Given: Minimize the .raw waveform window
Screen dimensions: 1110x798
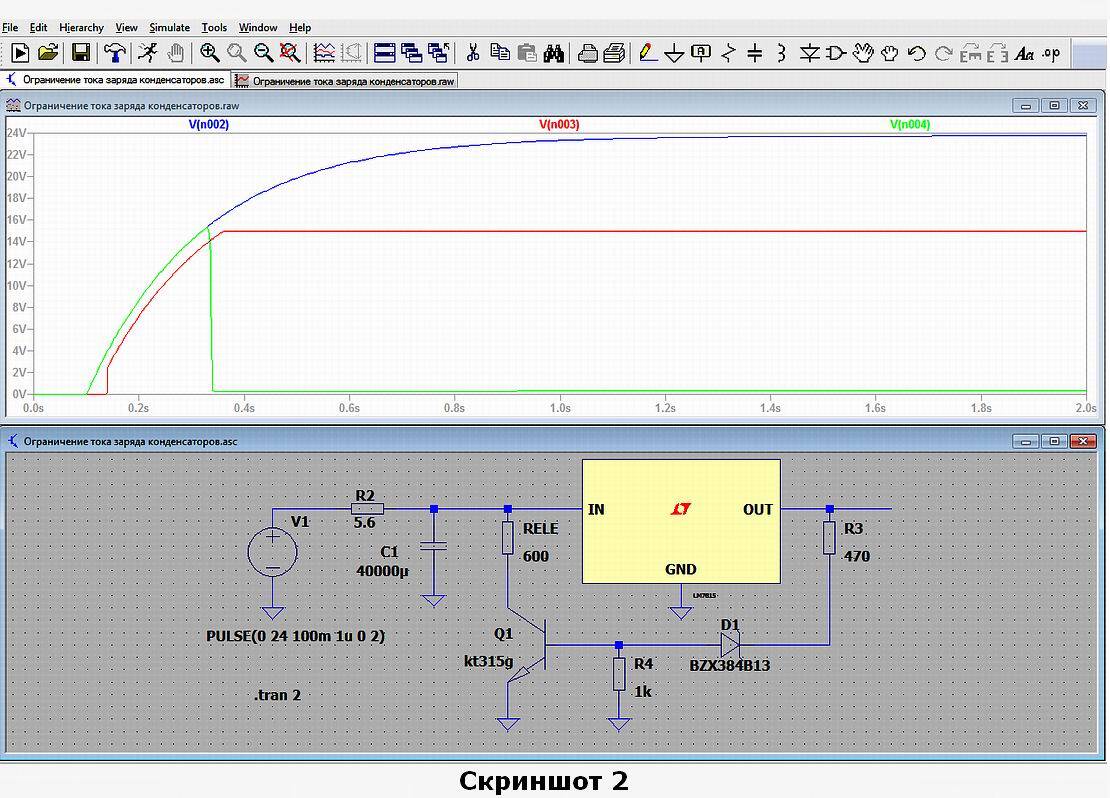Looking at the screenshot, I should (1026, 106).
